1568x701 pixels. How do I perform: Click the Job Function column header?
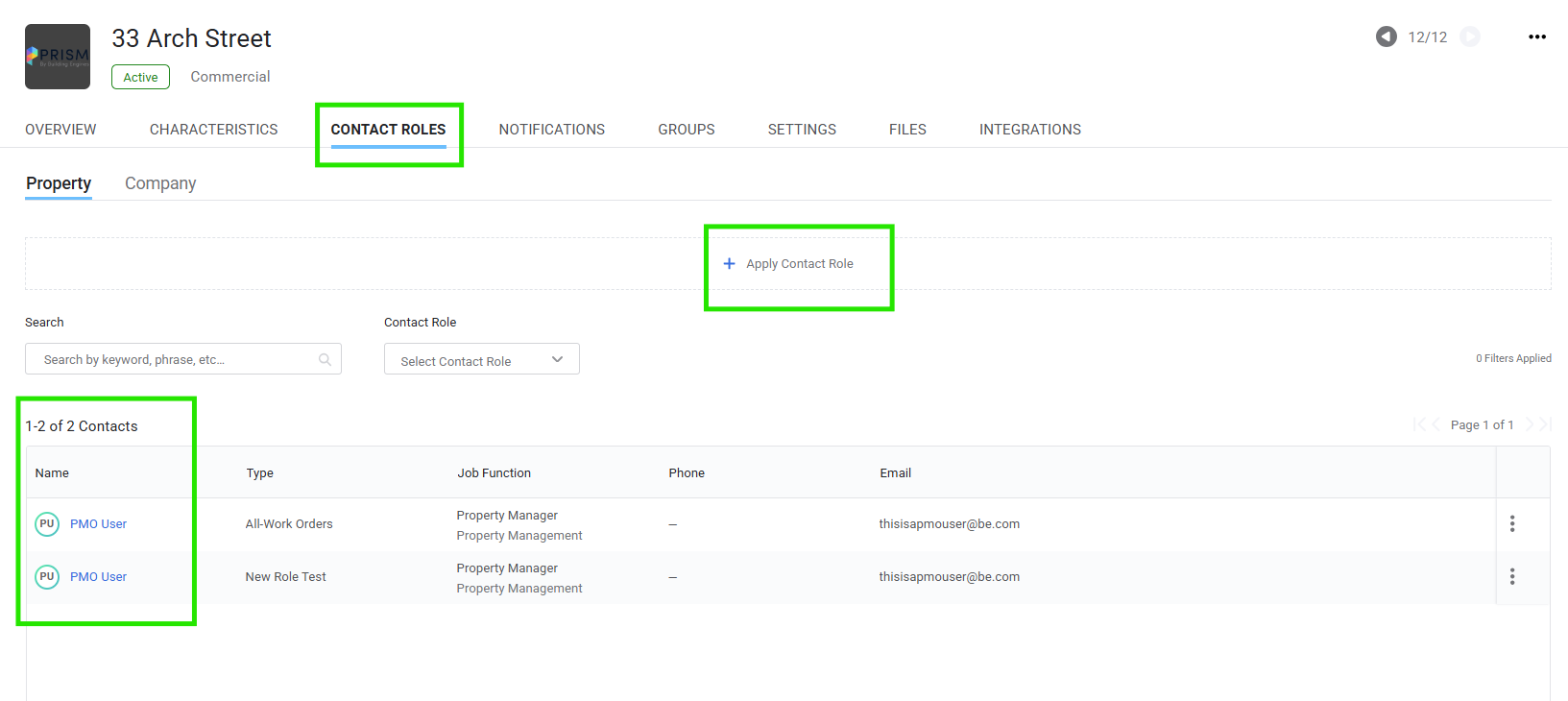click(495, 472)
